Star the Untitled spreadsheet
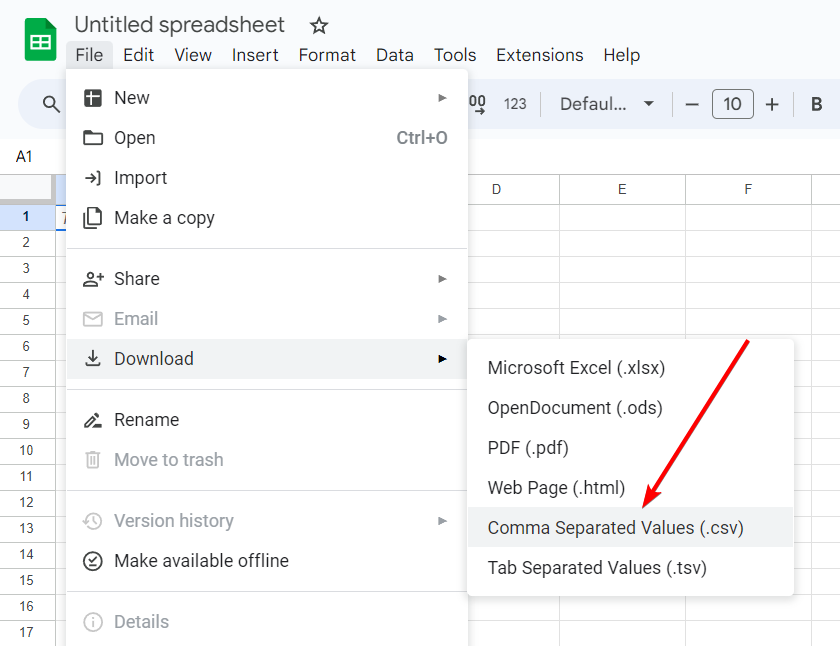This screenshot has height=646, width=840. tap(319, 25)
